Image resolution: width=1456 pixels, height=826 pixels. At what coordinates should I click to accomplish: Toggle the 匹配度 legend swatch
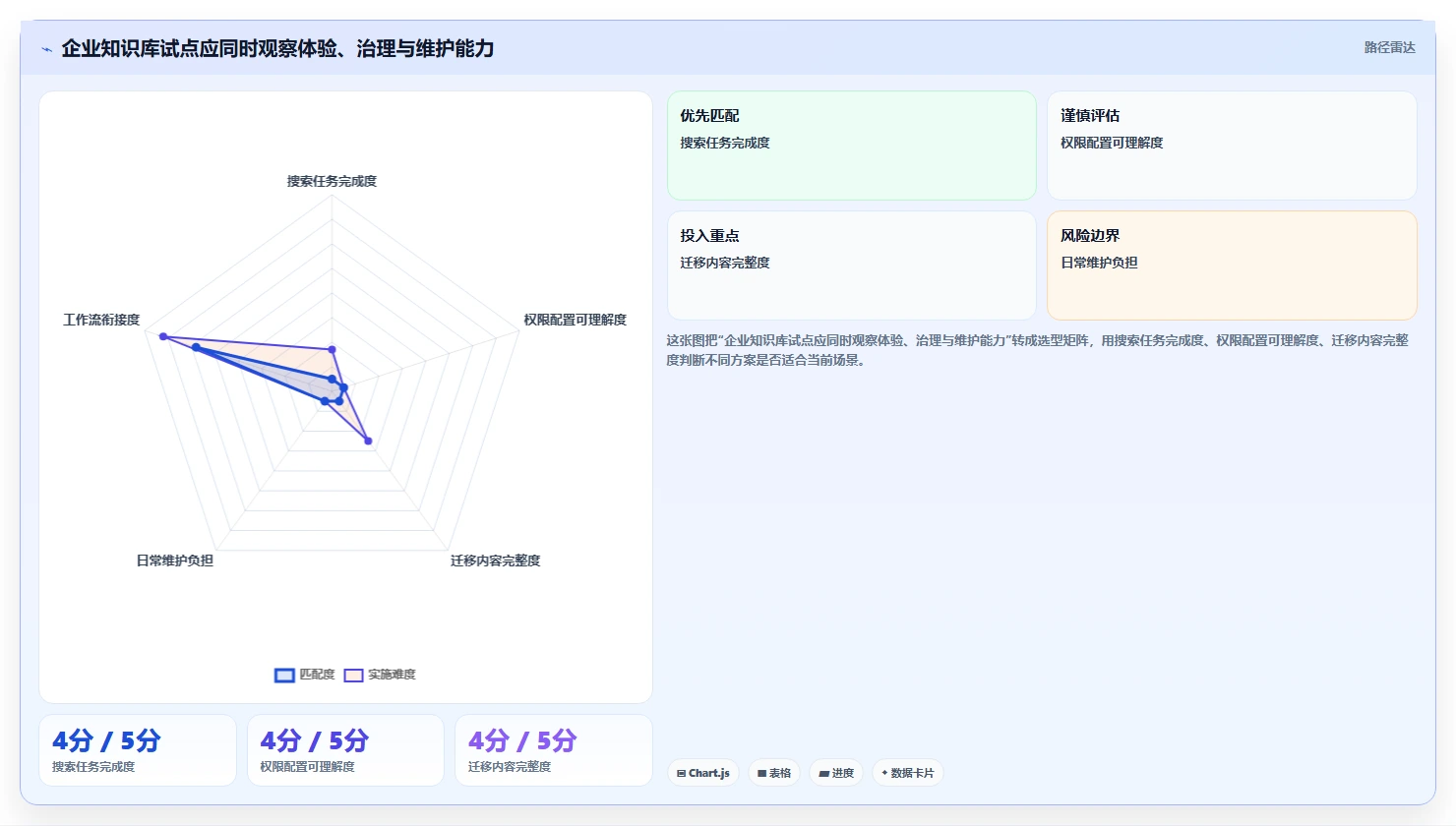(284, 675)
